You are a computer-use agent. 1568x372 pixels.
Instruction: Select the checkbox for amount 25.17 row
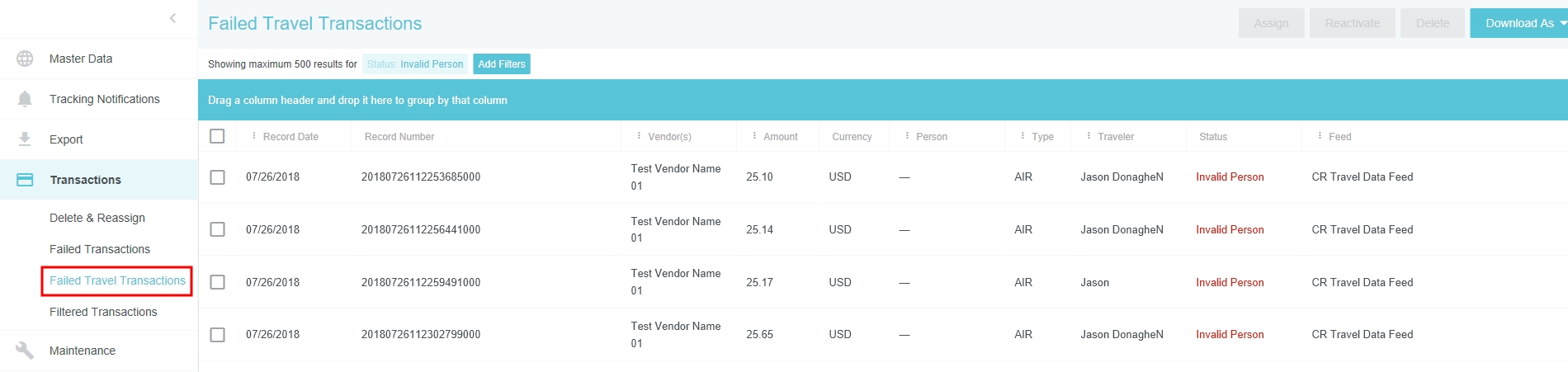(217, 282)
